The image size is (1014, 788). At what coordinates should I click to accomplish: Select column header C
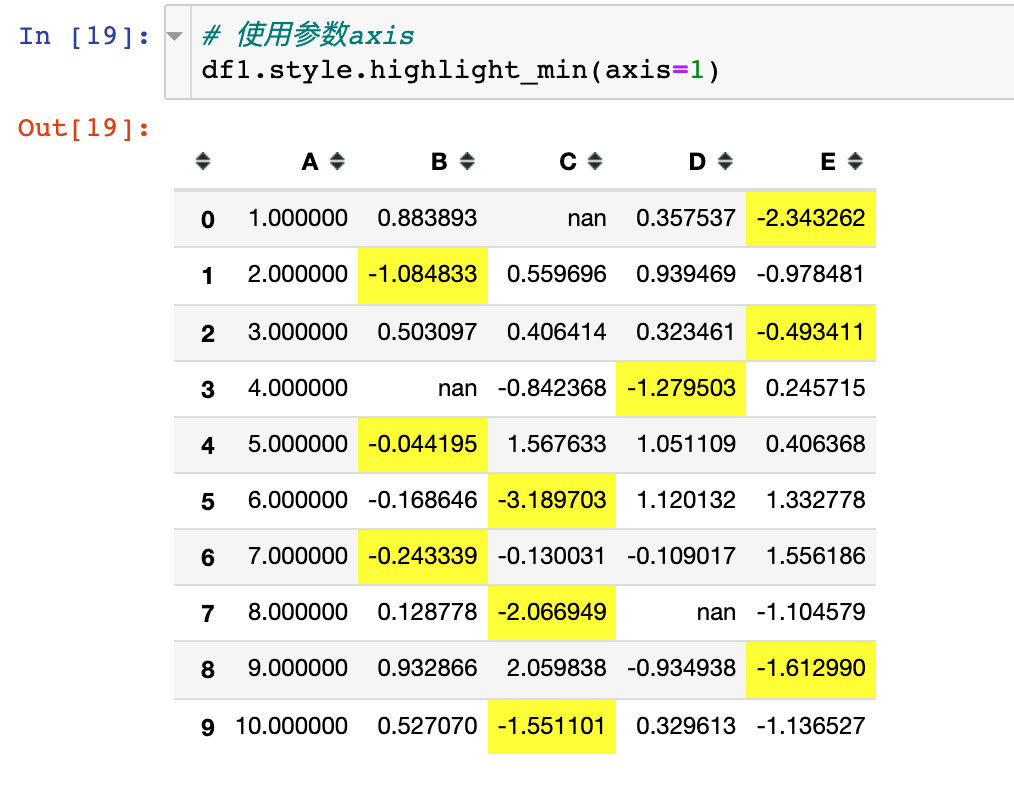[x=568, y=162]
